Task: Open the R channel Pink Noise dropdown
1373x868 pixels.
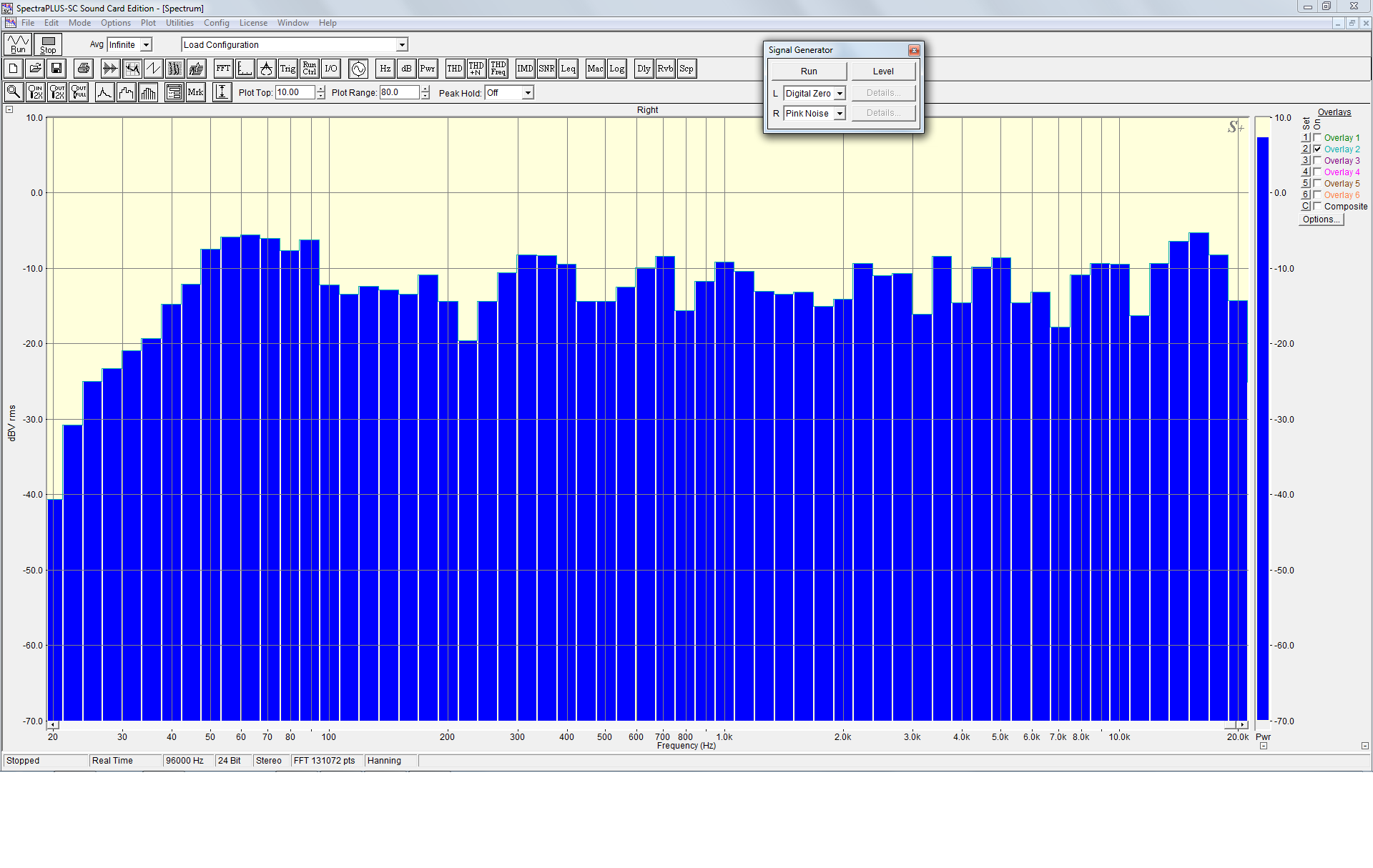Action: point(840,114)
